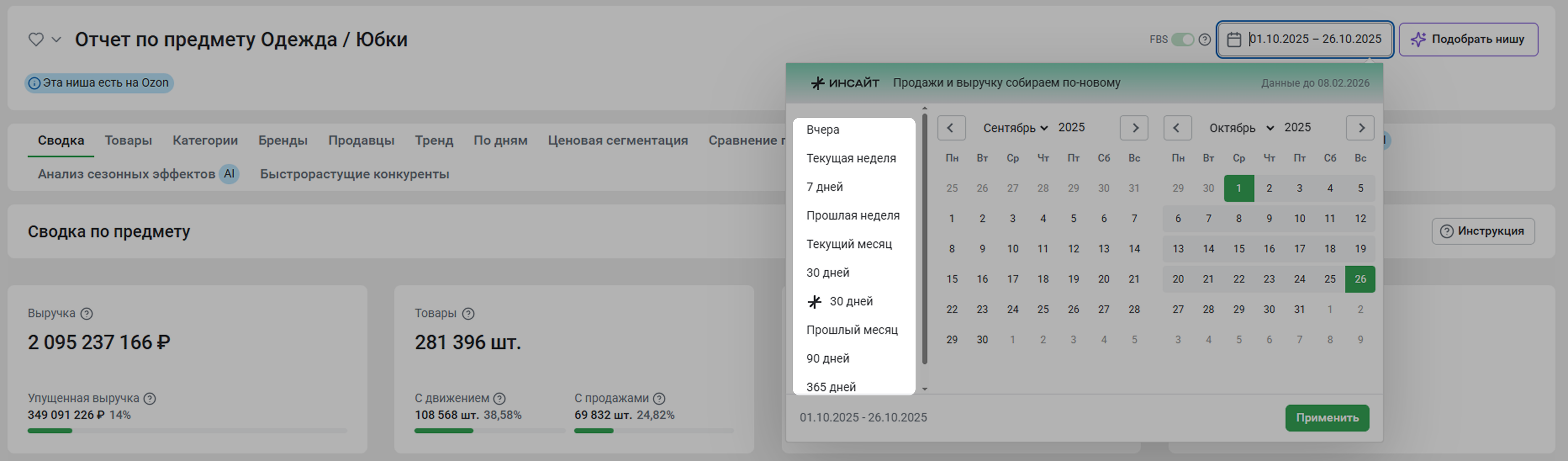The image size is (1568, 461).
Task: Go to previous month in September calendar
Action: 951,128
